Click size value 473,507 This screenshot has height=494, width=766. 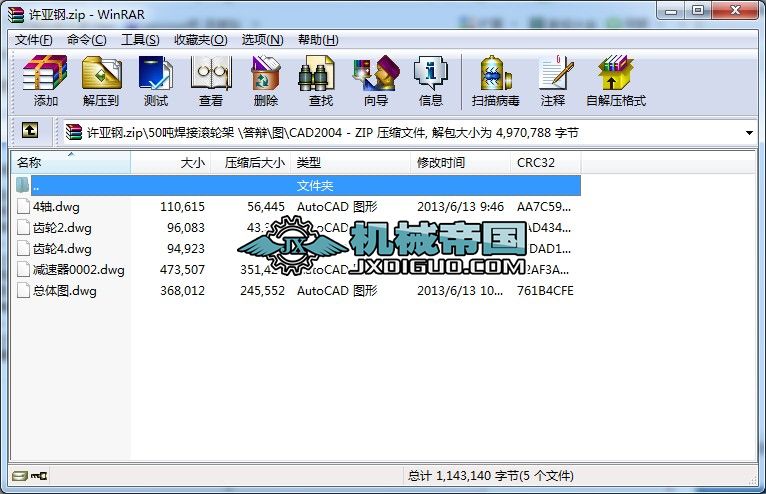click(x=182, y=270)
